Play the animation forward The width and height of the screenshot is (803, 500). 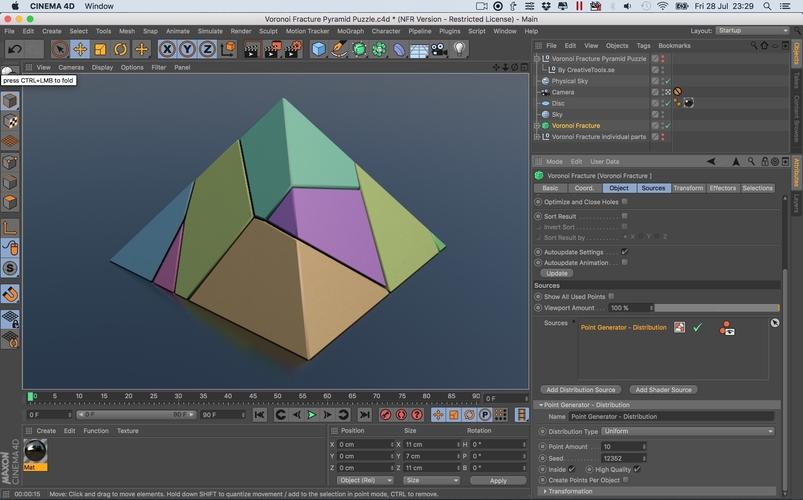pyautogui.click(x=311, y=414)
